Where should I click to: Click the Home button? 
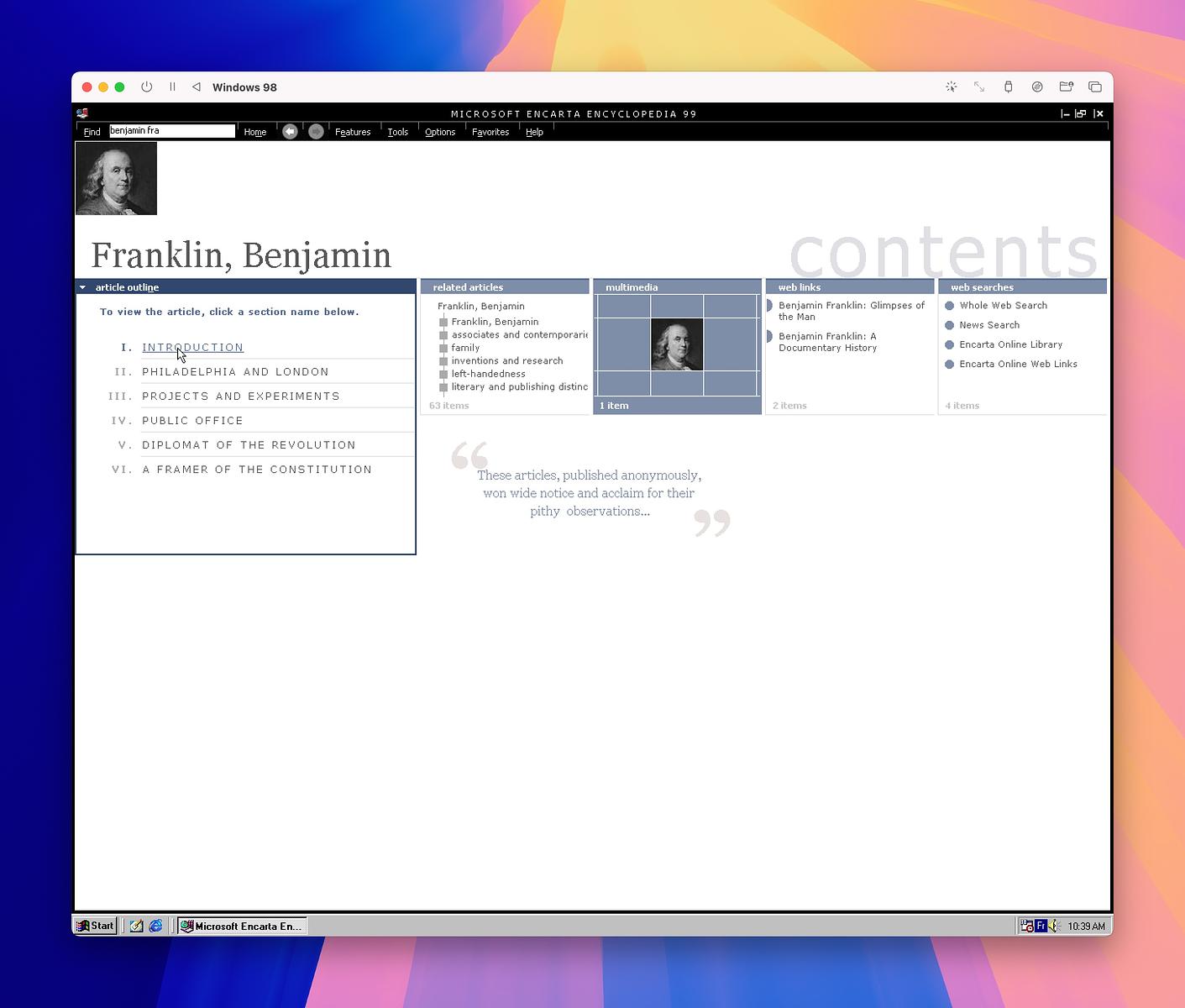254,132
